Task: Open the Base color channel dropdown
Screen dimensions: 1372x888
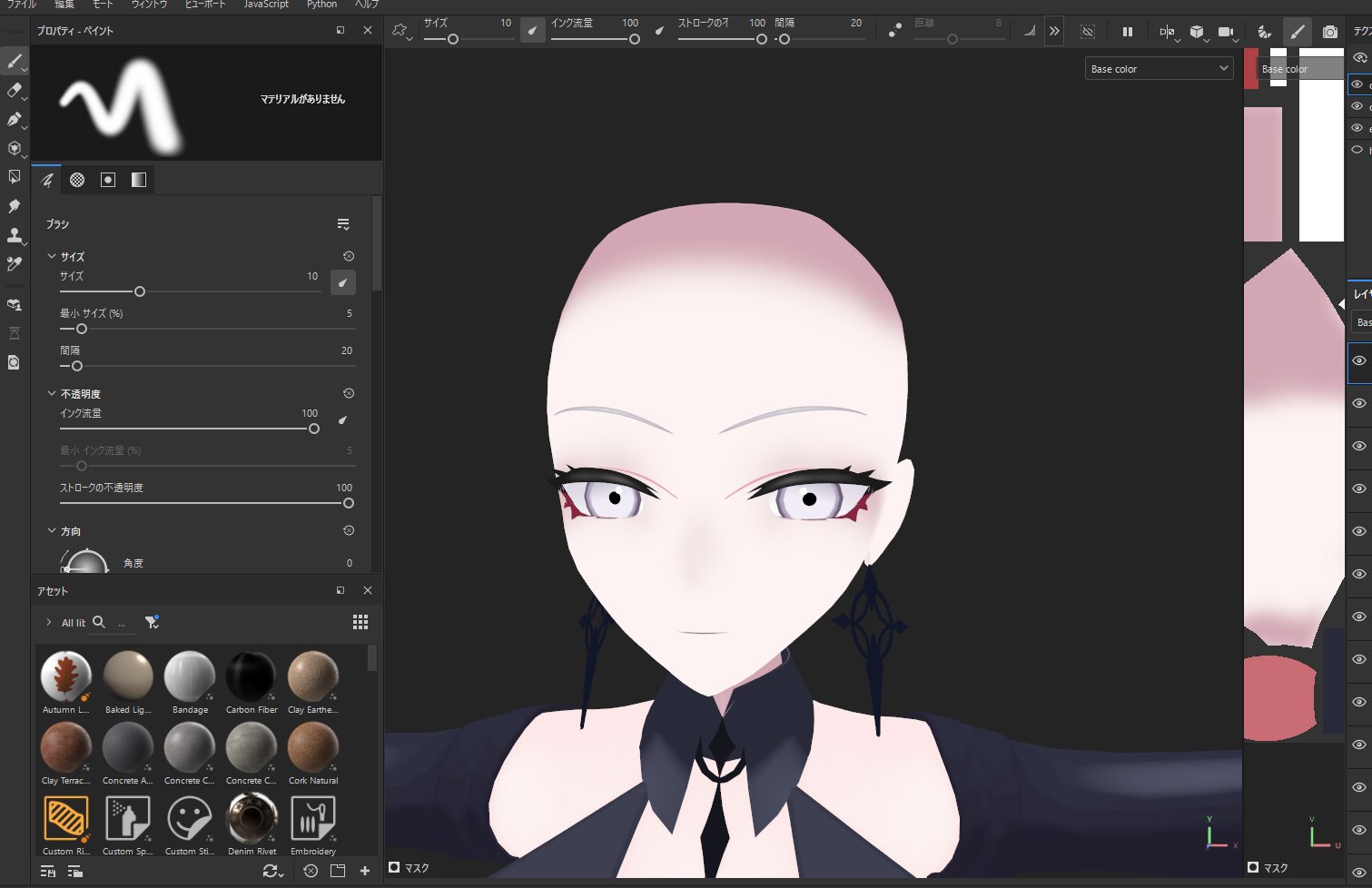Action: coord(1160,68)
